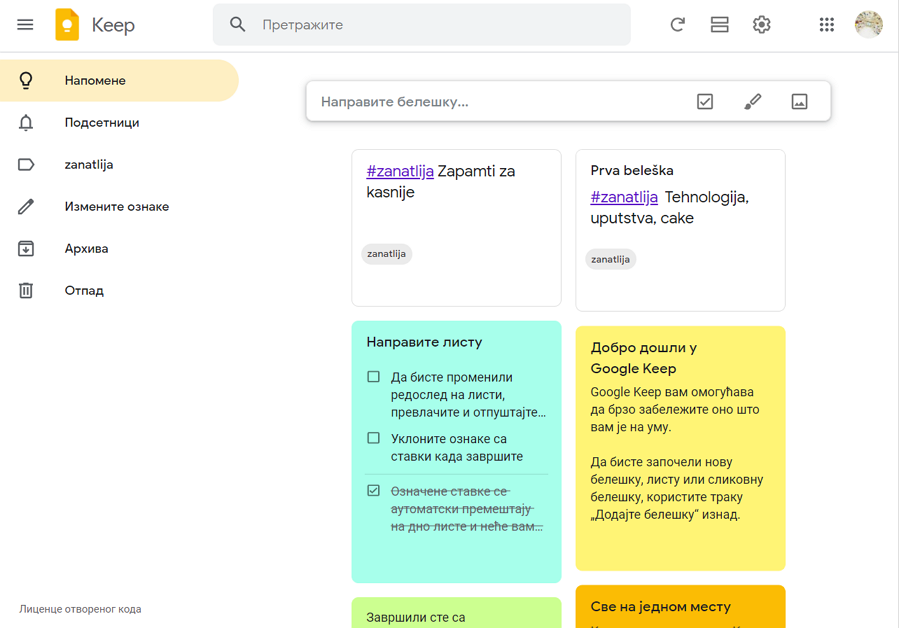Create a new image note
The image size is (899, 628).
pyautogui.click(x=799, y=102)
